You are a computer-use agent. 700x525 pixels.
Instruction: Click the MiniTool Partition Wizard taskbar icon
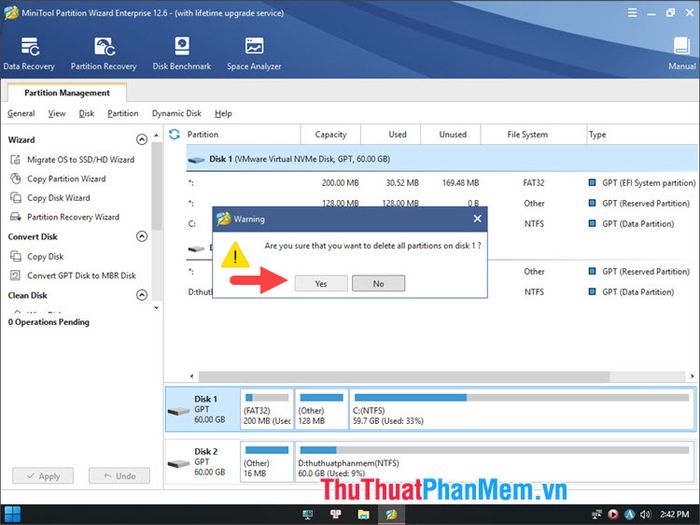click(392, 514)
